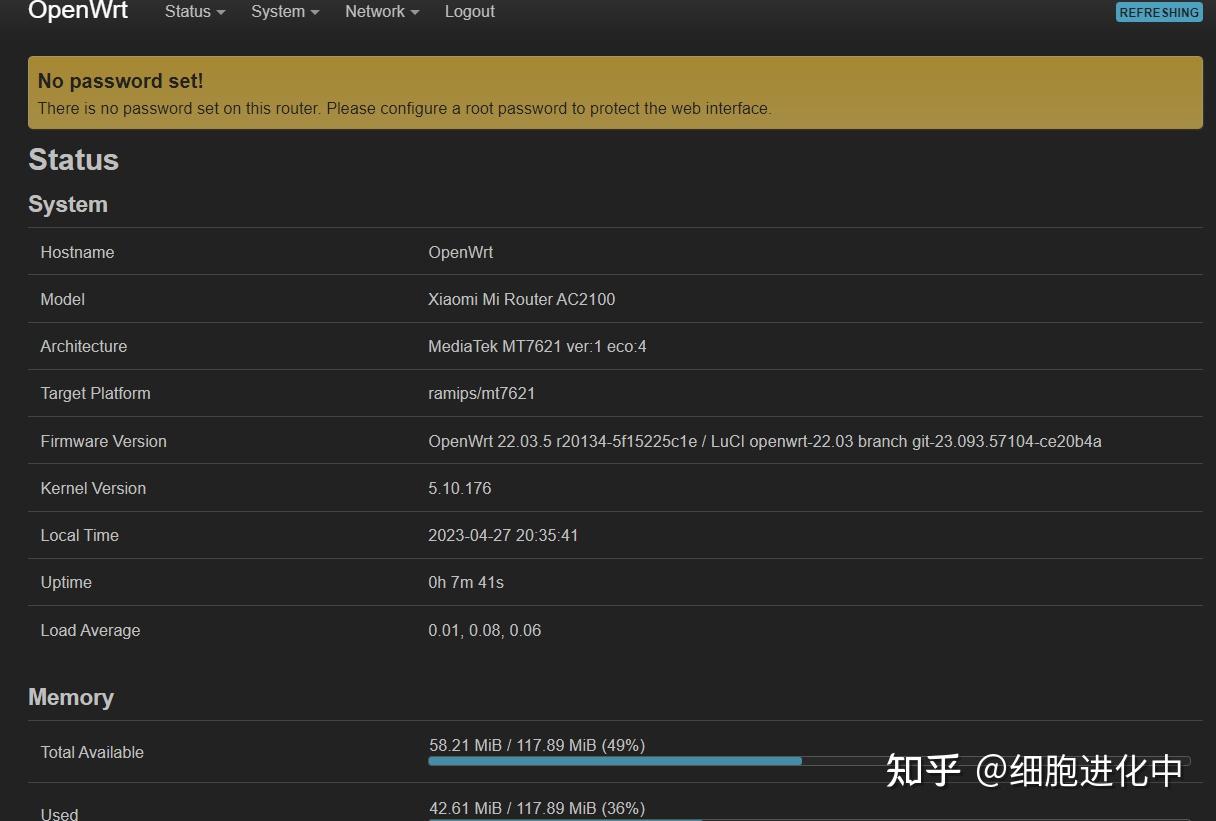The image size is (1216, 821).
Task: Click the Logout menu item
Action: [x=469, y=12]
